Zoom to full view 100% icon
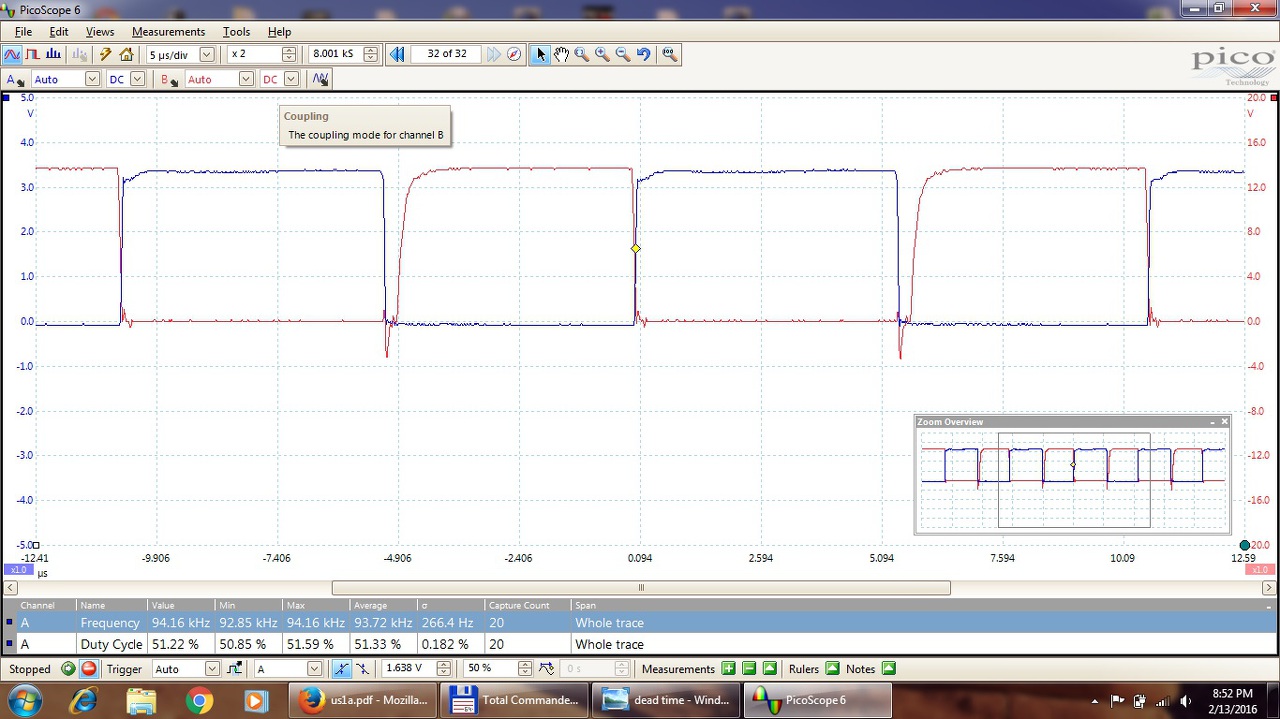 click(x=669, y=54)
